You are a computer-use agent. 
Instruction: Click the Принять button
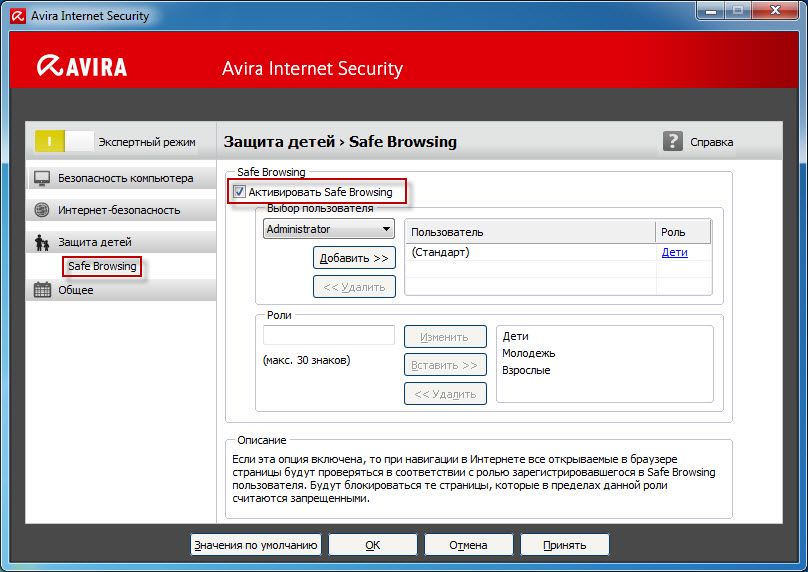(x=565, y=545)
